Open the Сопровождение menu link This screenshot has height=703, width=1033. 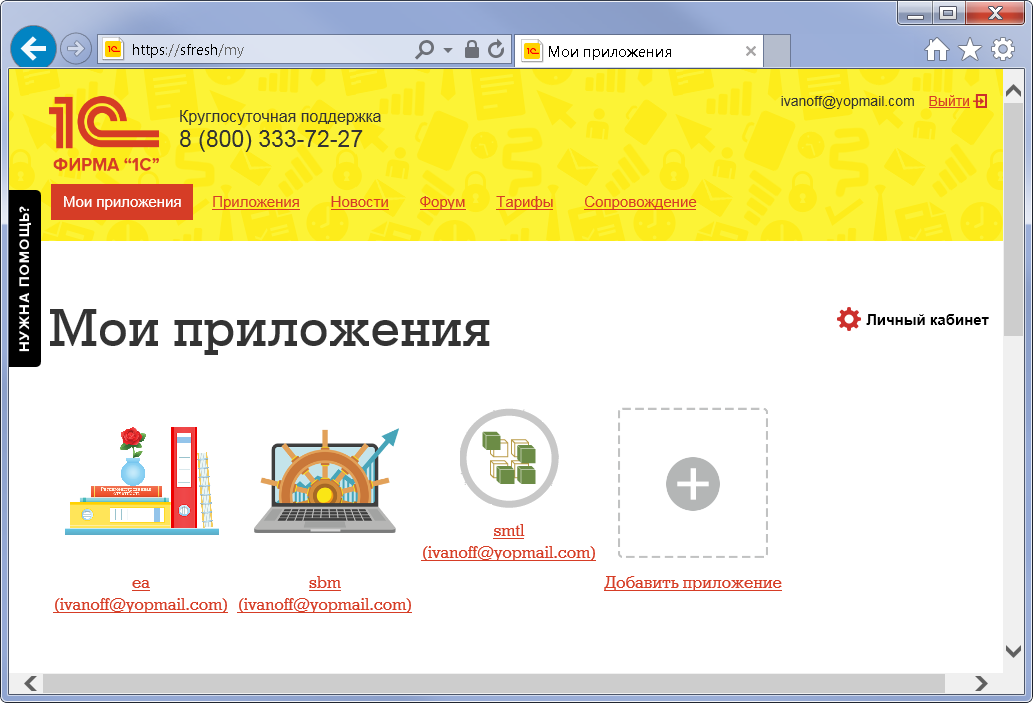640,202
